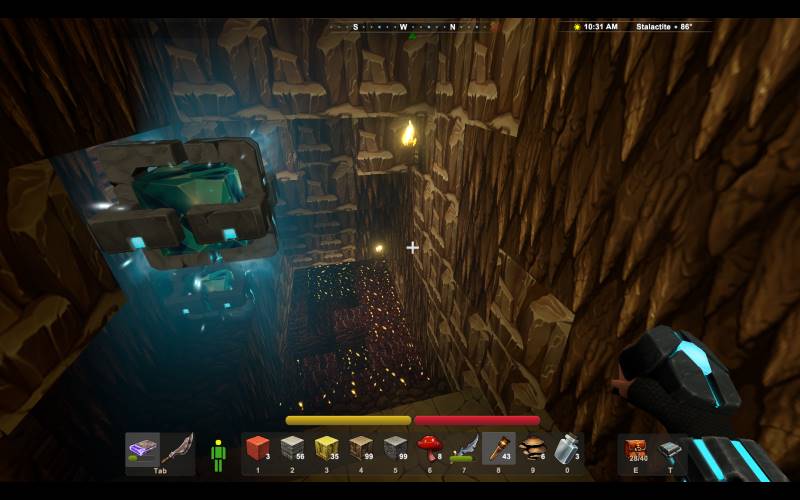Screen dimensions: 800x500
Task: Select the glass bottle in slot 0
Action: pos(567,449)
